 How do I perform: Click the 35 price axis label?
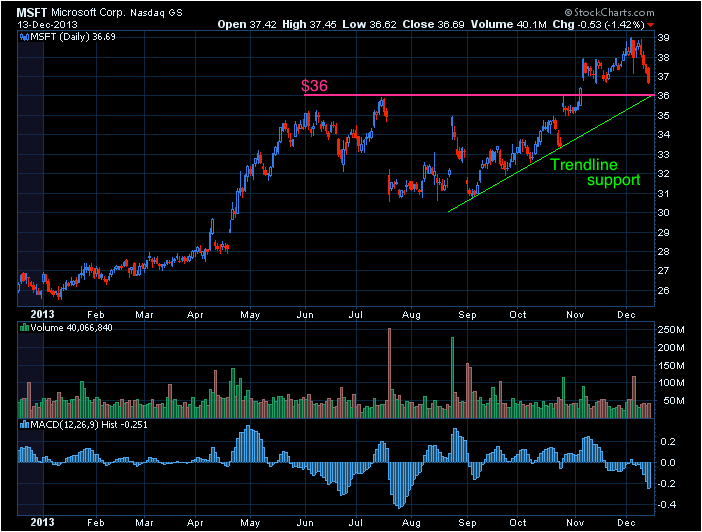pyautogui.click(x=663, y=116)
